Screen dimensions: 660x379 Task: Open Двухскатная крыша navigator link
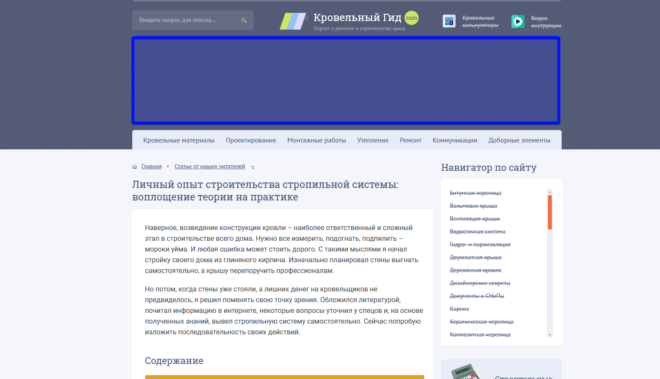tap(476, 257)
